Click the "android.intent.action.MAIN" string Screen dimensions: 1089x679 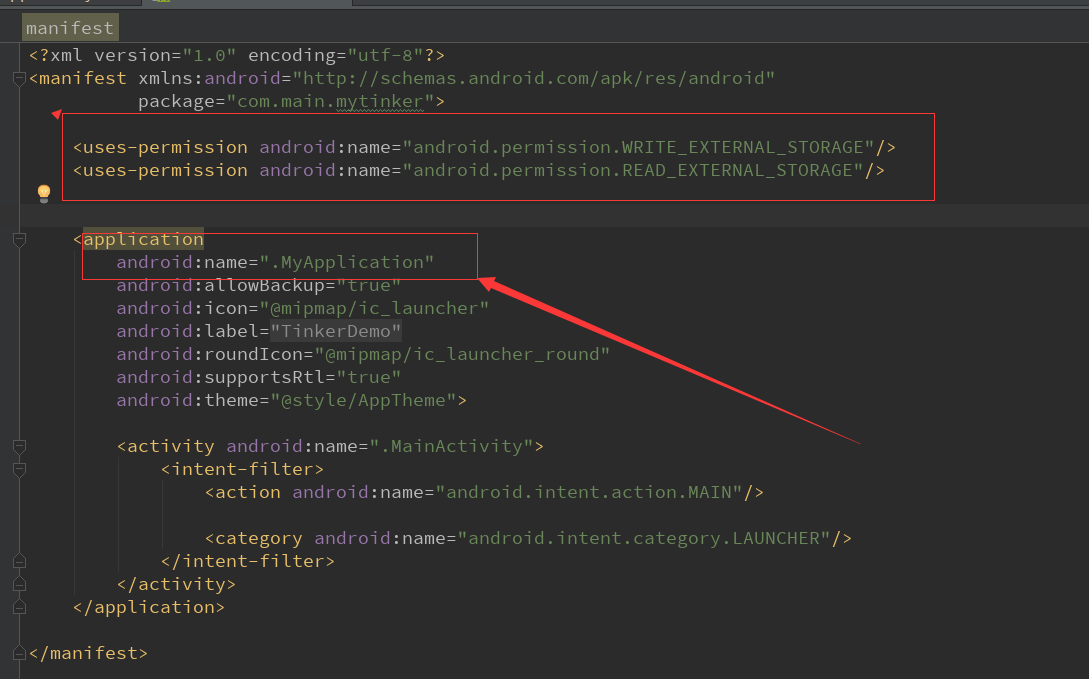[x=589, y=492]
